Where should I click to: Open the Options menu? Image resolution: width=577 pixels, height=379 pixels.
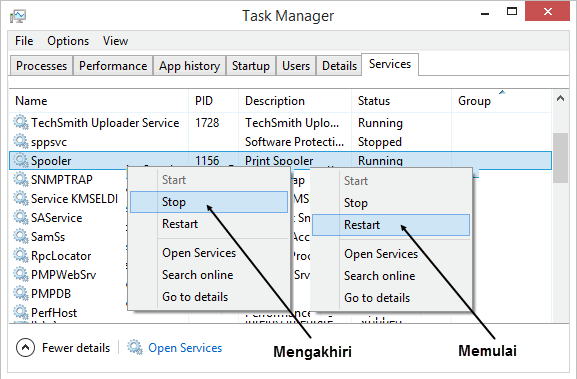click(68, 41)
